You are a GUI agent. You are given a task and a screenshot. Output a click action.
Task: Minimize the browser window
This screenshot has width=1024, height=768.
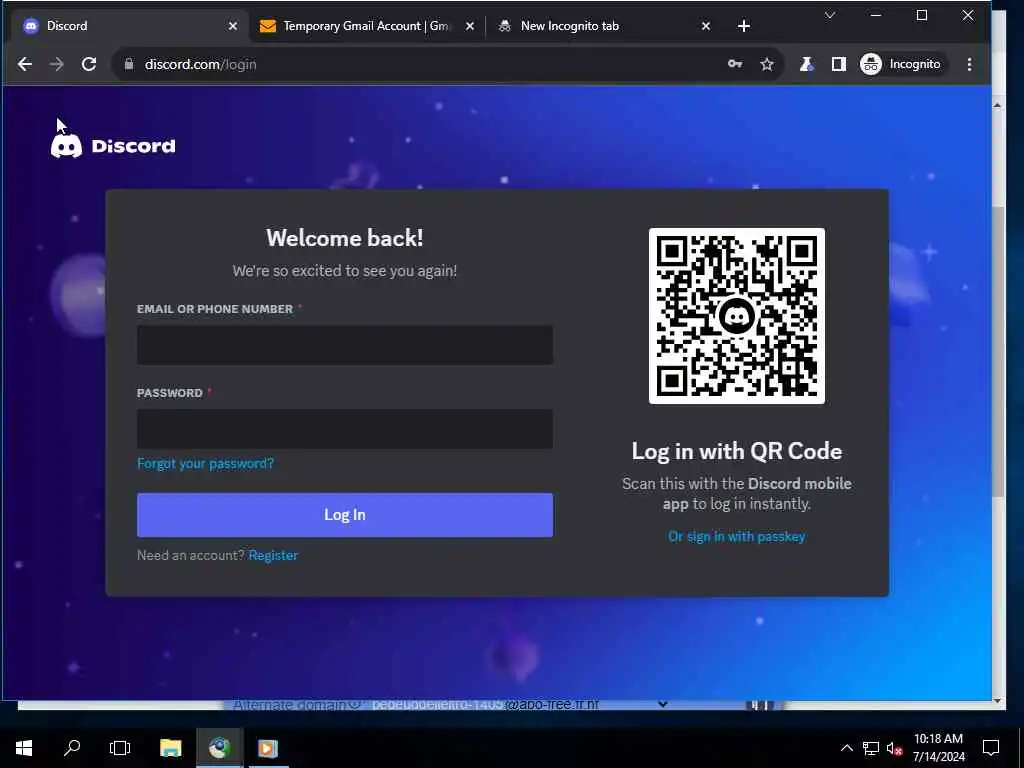[x=876, y=15]
